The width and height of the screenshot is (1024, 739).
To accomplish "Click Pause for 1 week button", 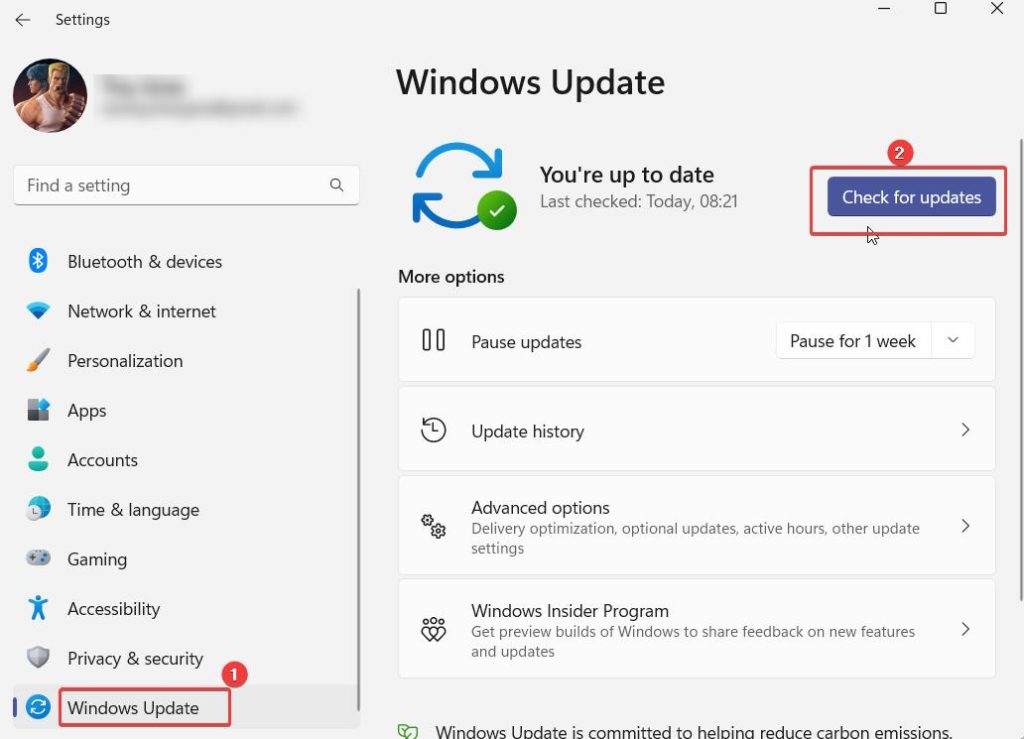I will click(852, 341).
